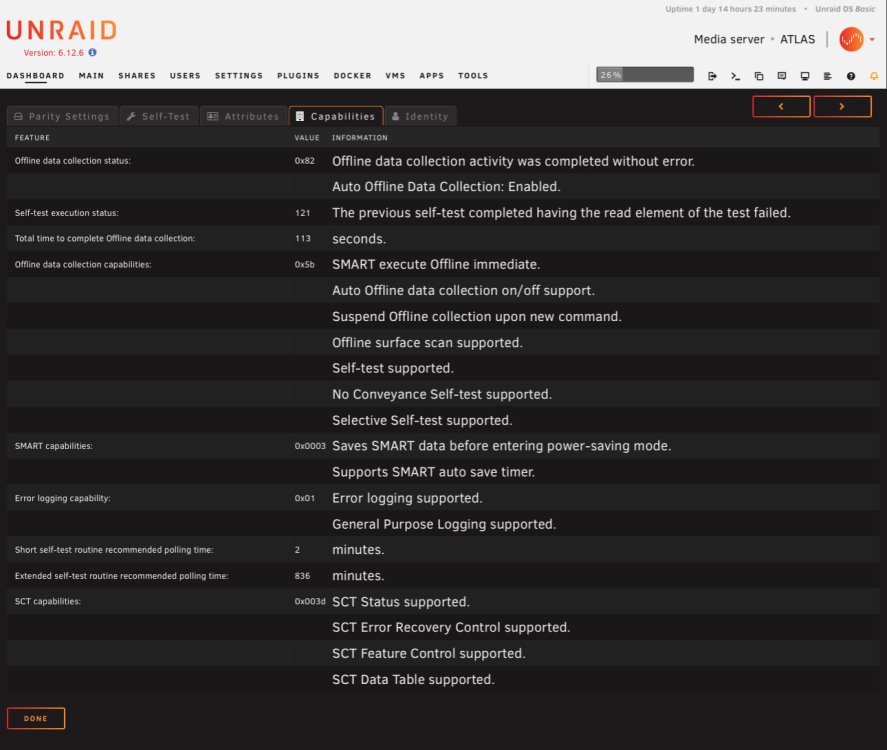This screenshot has height=750, width=887.
Task: Click the Unraid account avatar icon
Action: tap(851, 40)
